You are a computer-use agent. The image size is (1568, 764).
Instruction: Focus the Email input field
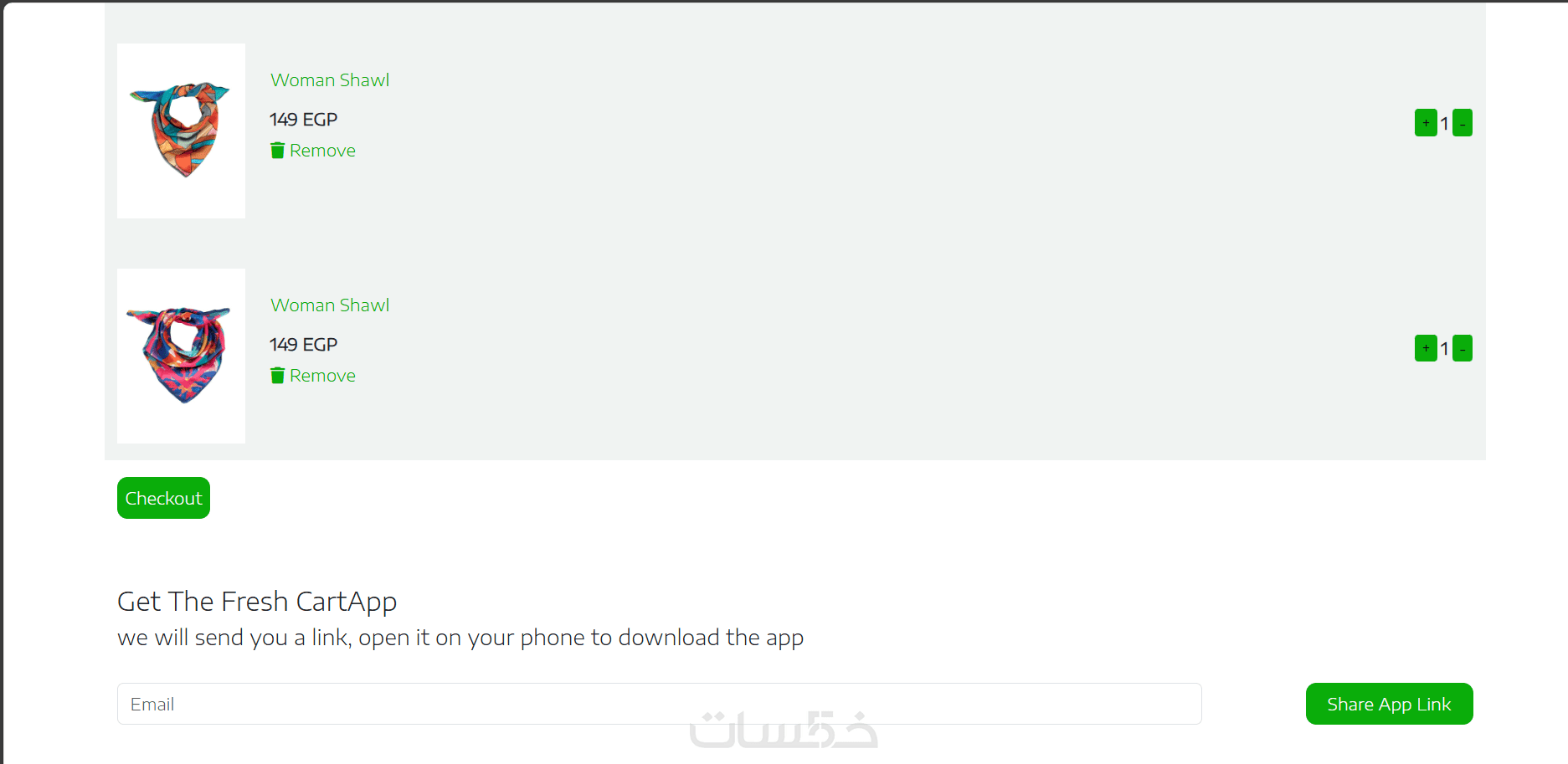coord(660,704)
